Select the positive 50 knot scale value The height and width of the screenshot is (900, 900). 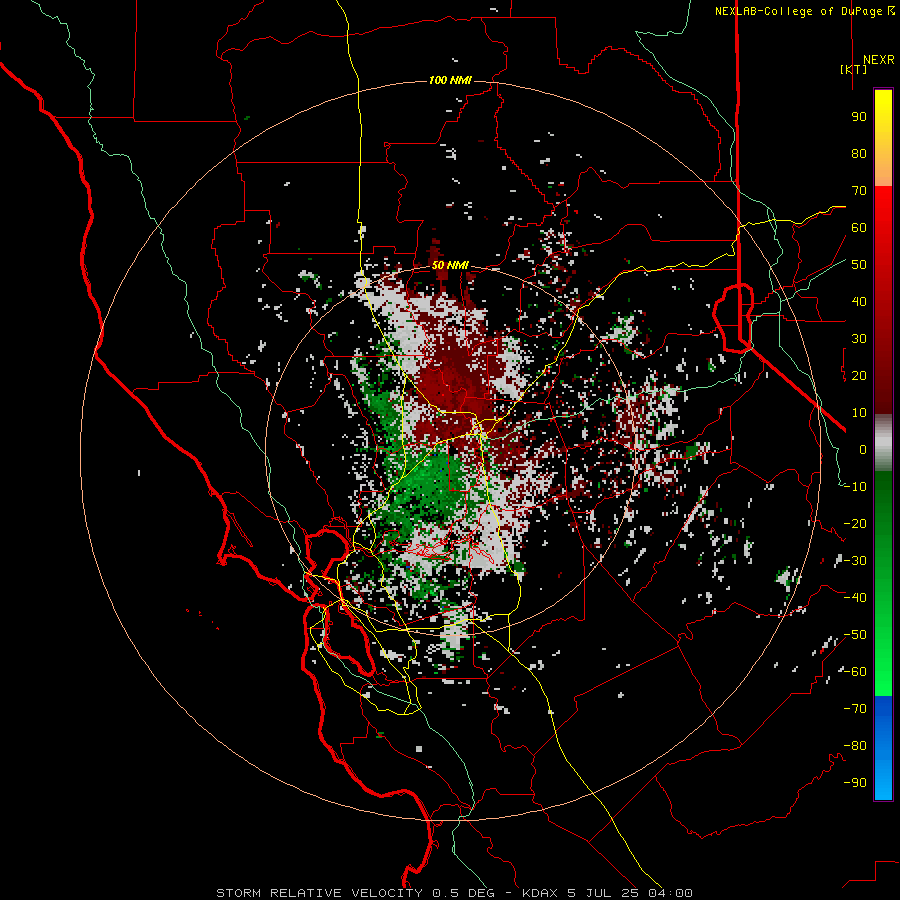click(x=859, y=265)
